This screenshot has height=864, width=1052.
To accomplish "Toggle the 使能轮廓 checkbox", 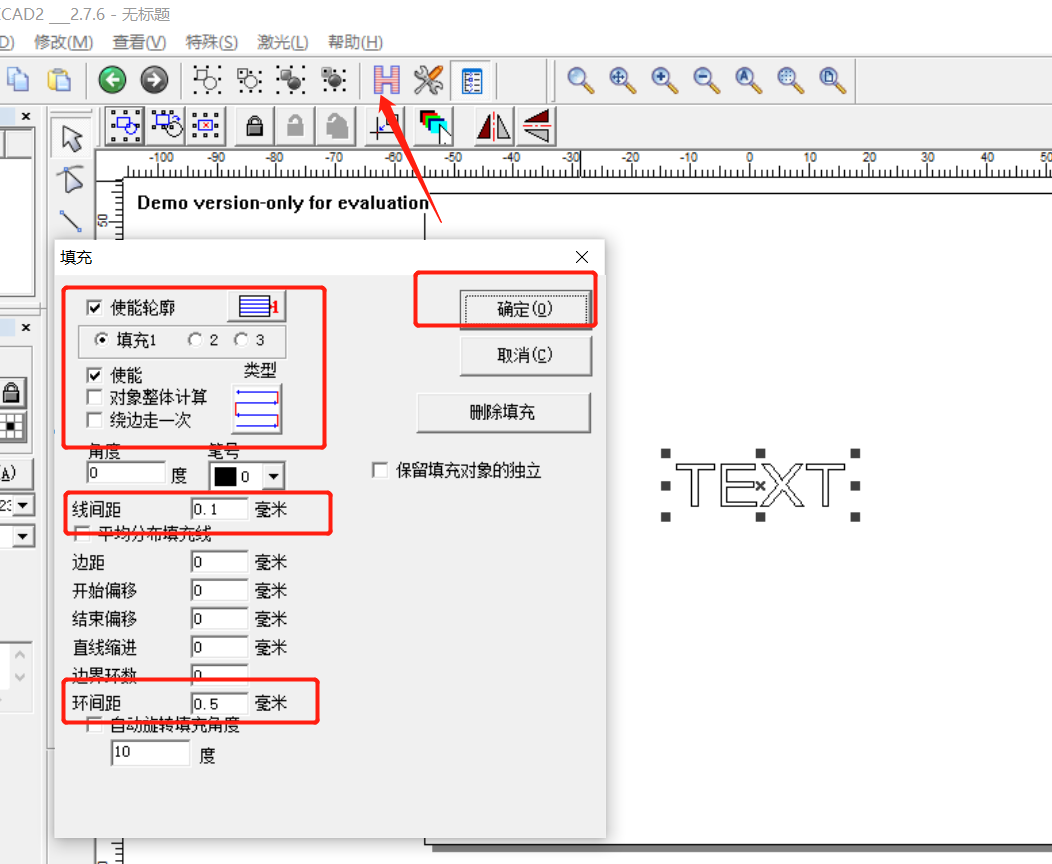I will coord(95,308).
